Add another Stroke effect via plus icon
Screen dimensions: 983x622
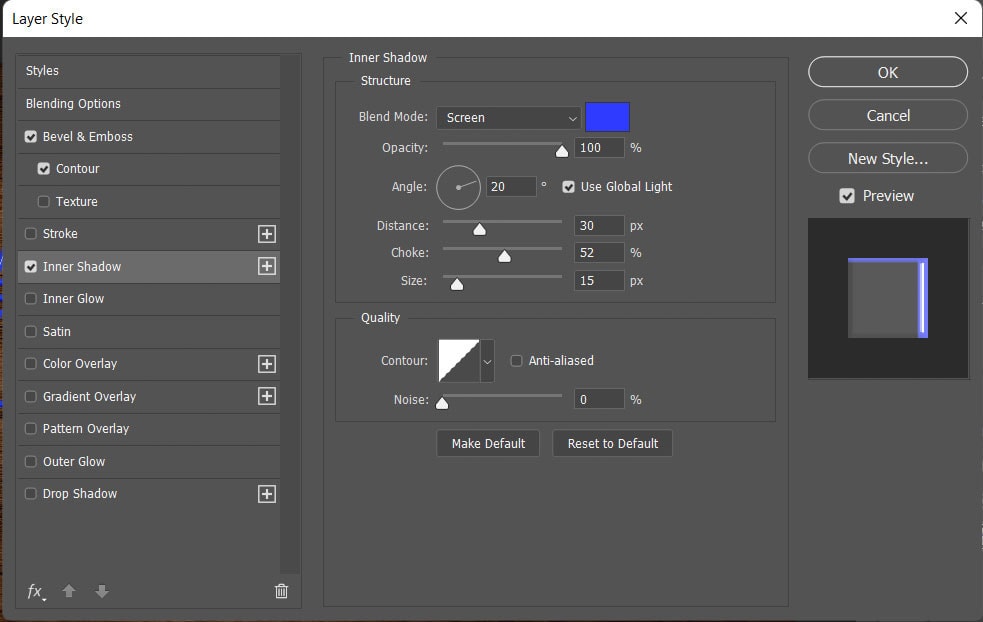coord(266,234)
